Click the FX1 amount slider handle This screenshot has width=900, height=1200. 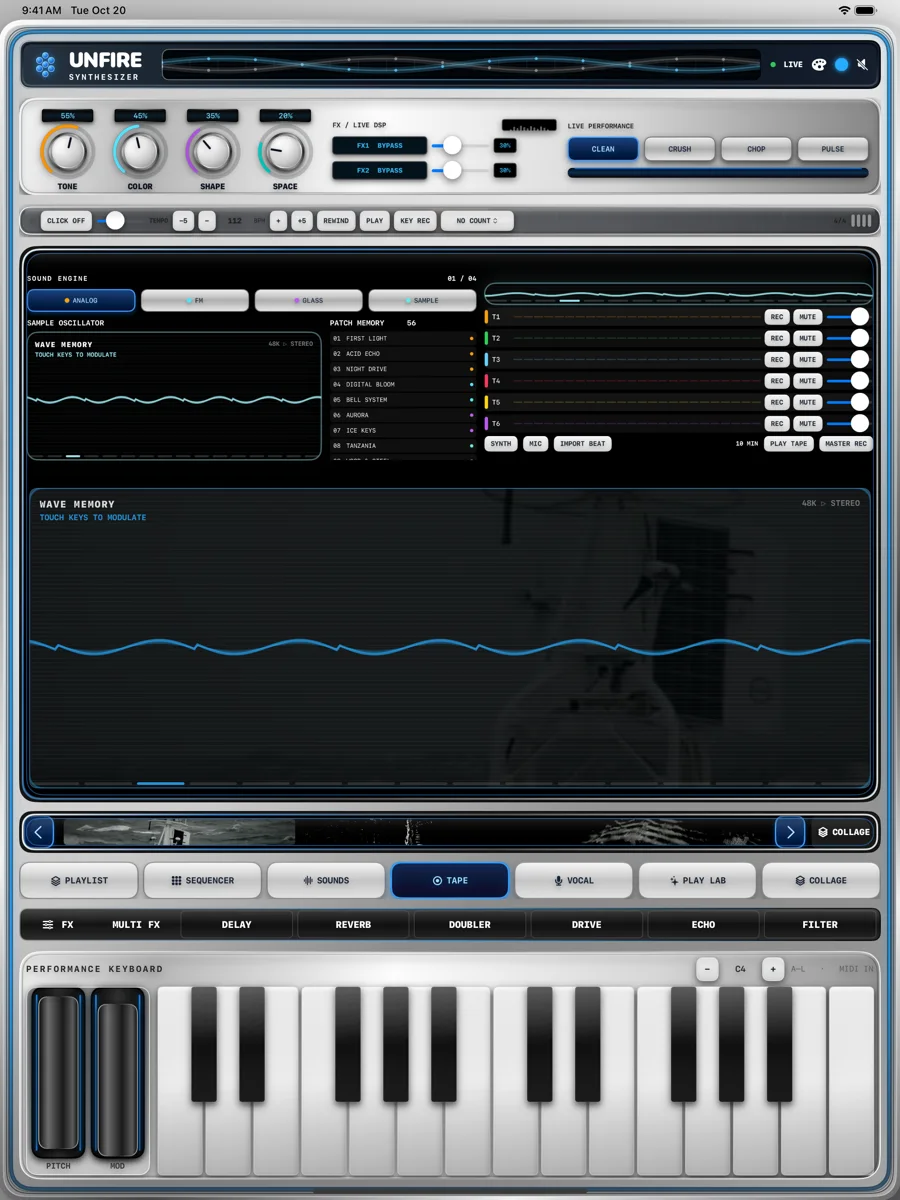click(453, 146)
